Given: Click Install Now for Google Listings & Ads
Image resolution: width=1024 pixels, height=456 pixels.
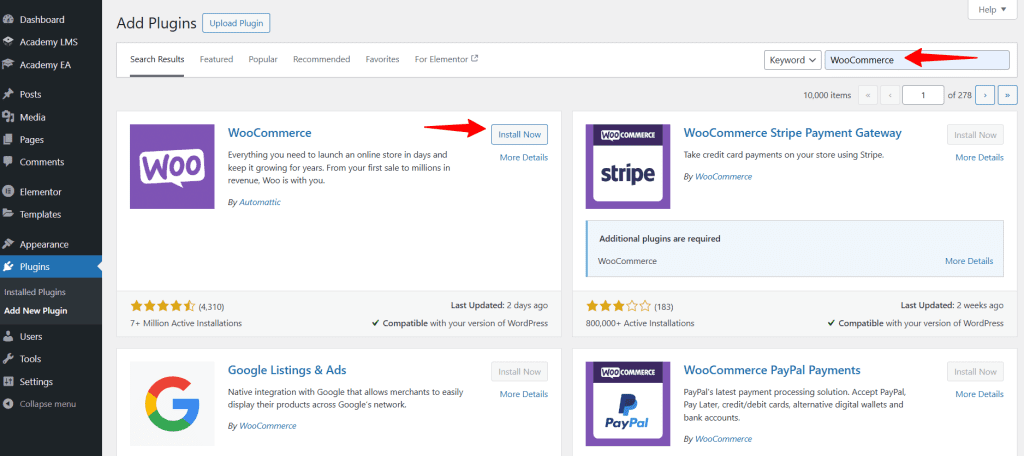Looking at the screenshot, I should [519, 372].
